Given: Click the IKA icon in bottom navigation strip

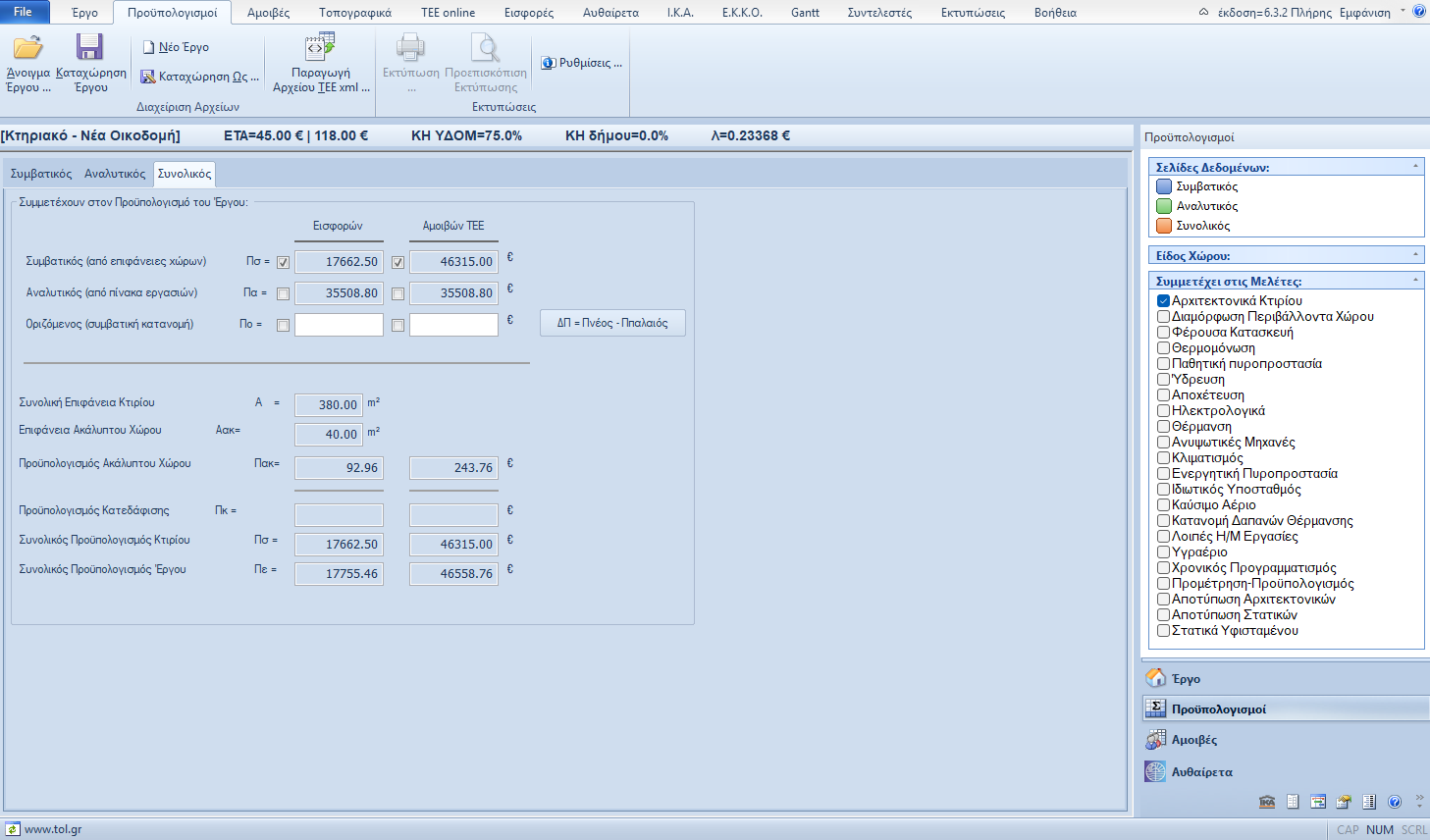Looking at the screenshot, I should coord(1267,802).
